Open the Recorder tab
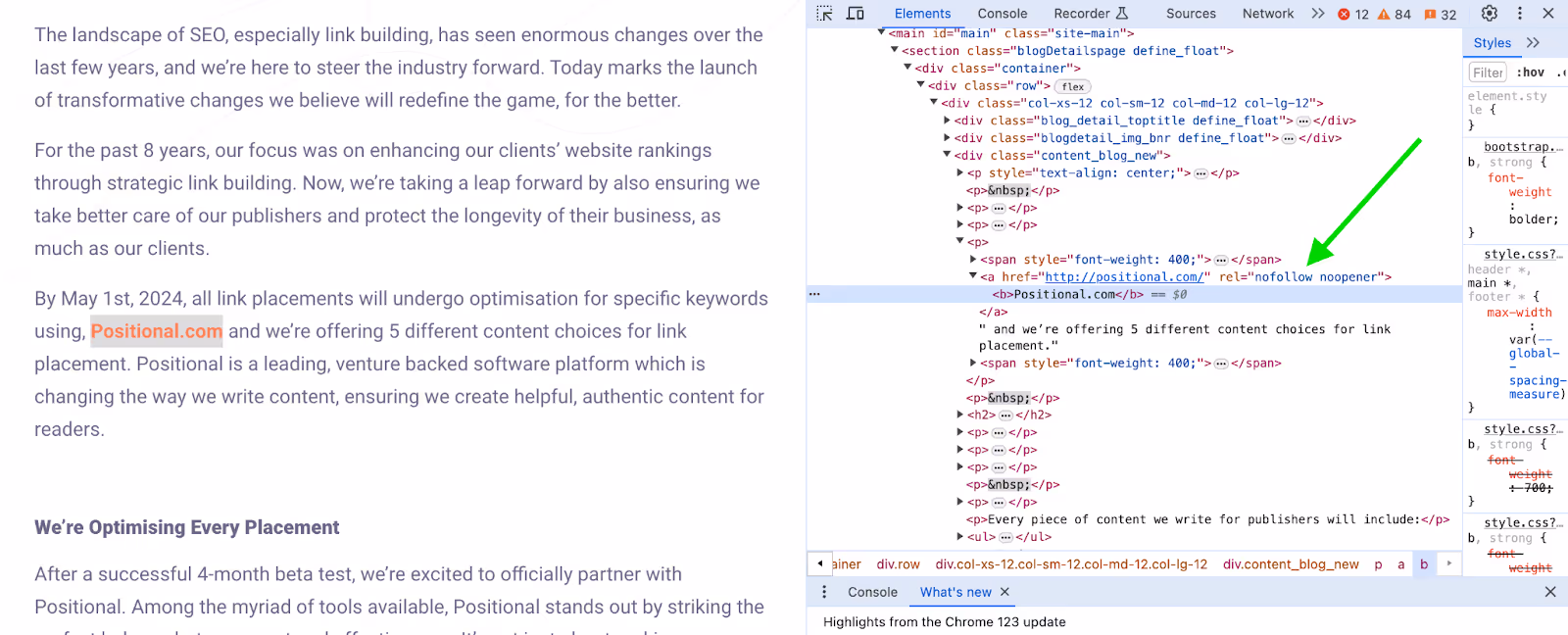The image size is (1568, 635). point(1091,14)
